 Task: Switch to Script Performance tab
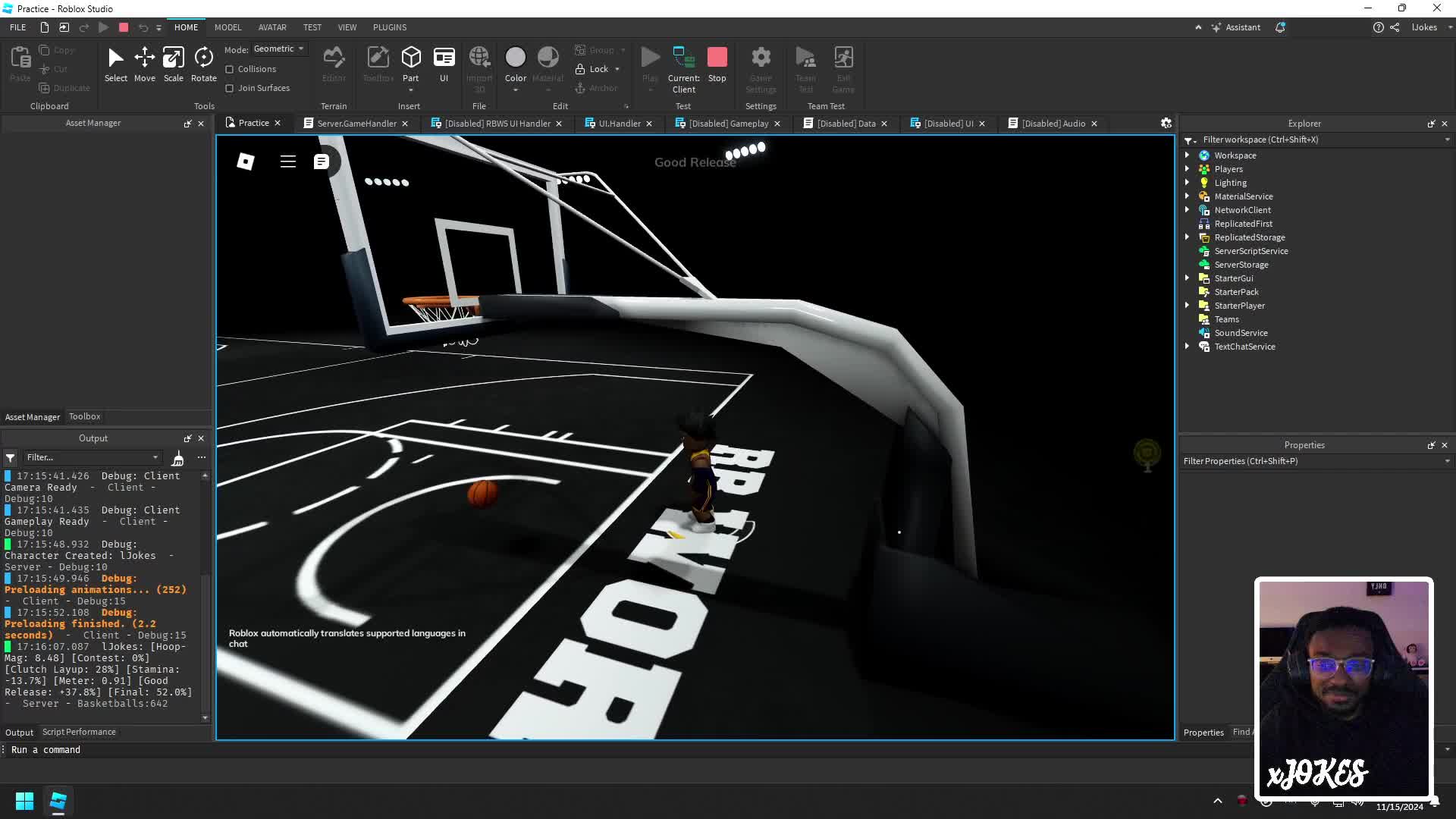pos(79,732)
